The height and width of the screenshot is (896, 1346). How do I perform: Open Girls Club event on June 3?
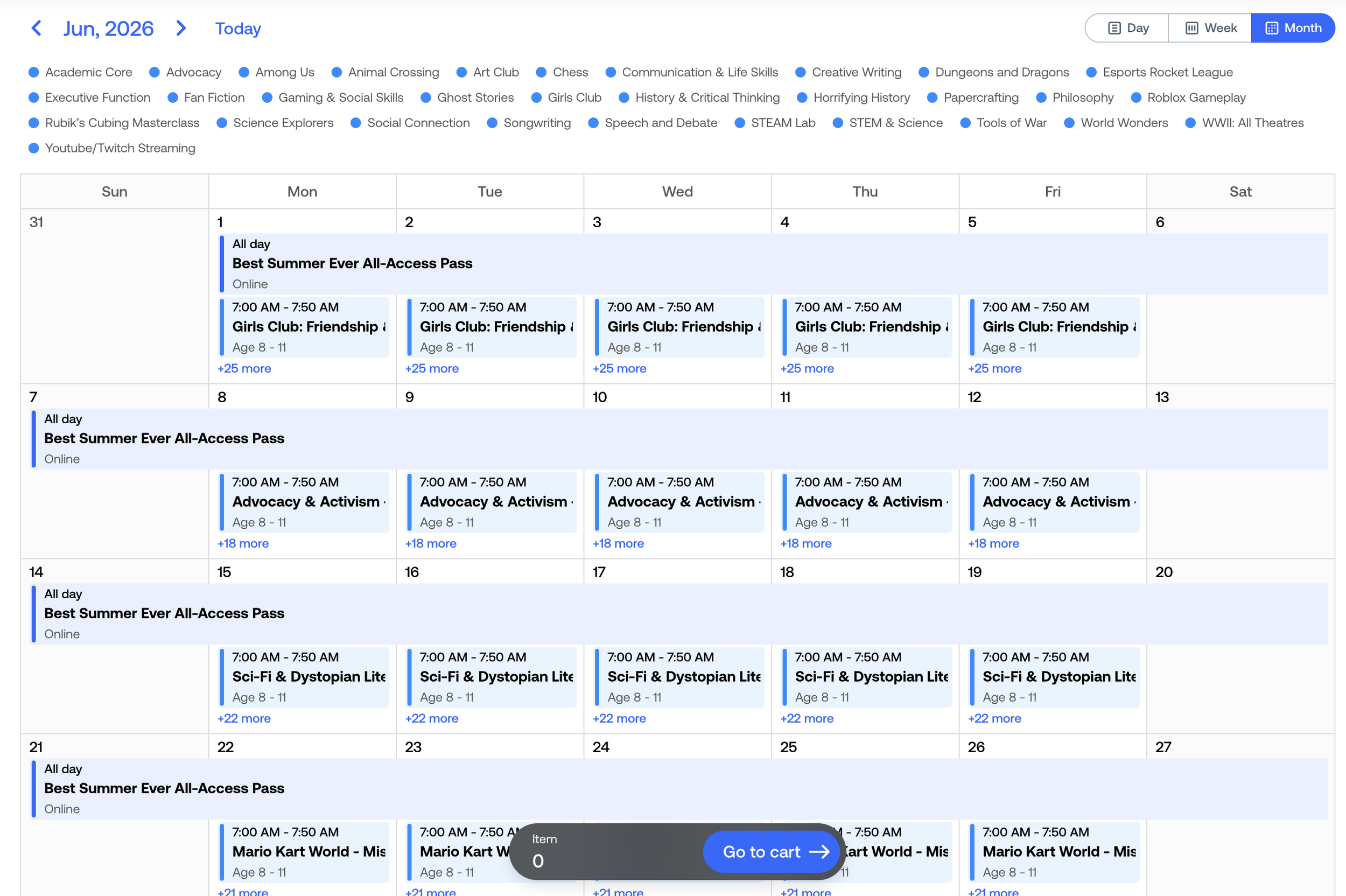click(x=679, y=327)
